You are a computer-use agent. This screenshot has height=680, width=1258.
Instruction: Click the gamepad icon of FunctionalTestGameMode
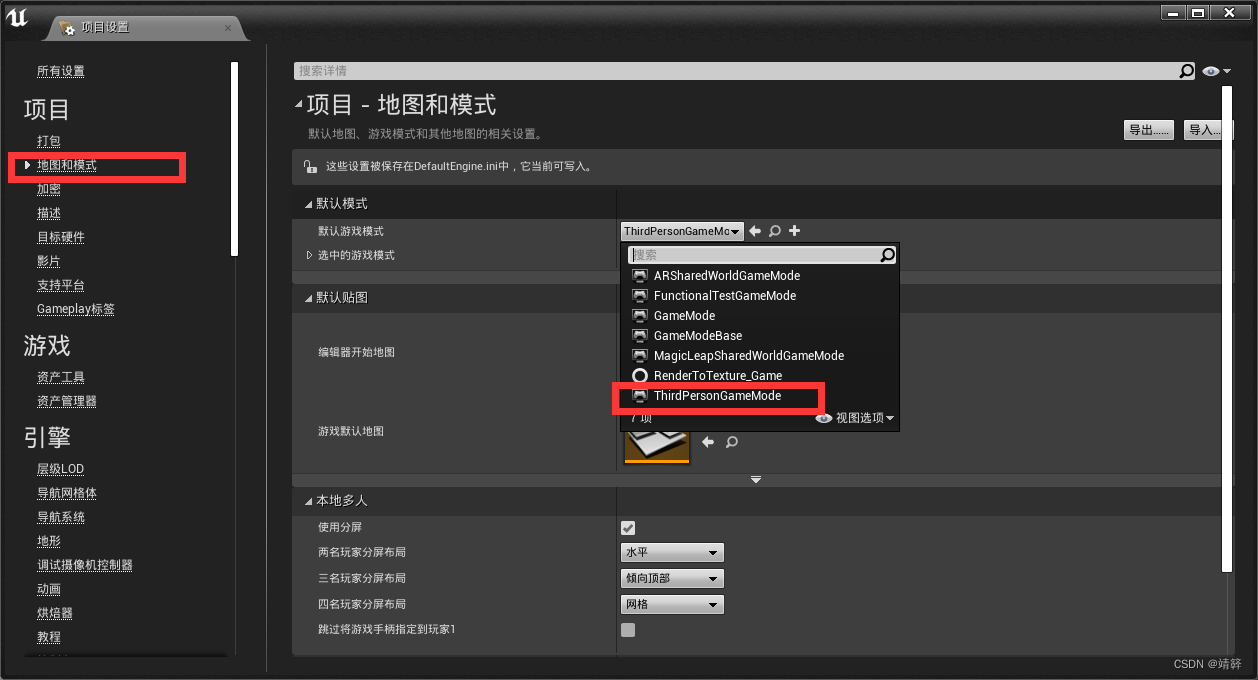(x=640, y=295)
